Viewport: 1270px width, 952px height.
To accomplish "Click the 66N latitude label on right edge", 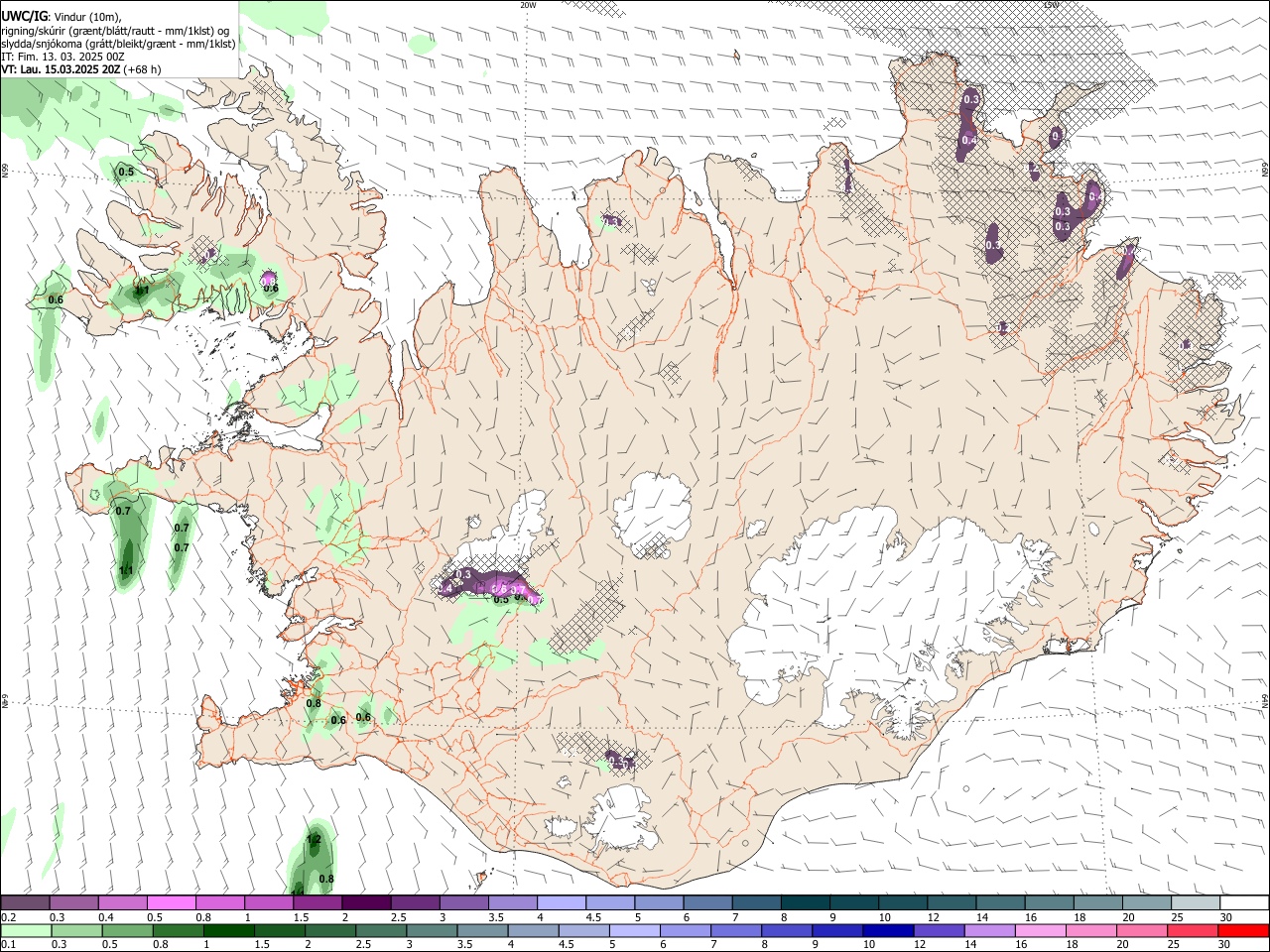I will (1265, 171).
